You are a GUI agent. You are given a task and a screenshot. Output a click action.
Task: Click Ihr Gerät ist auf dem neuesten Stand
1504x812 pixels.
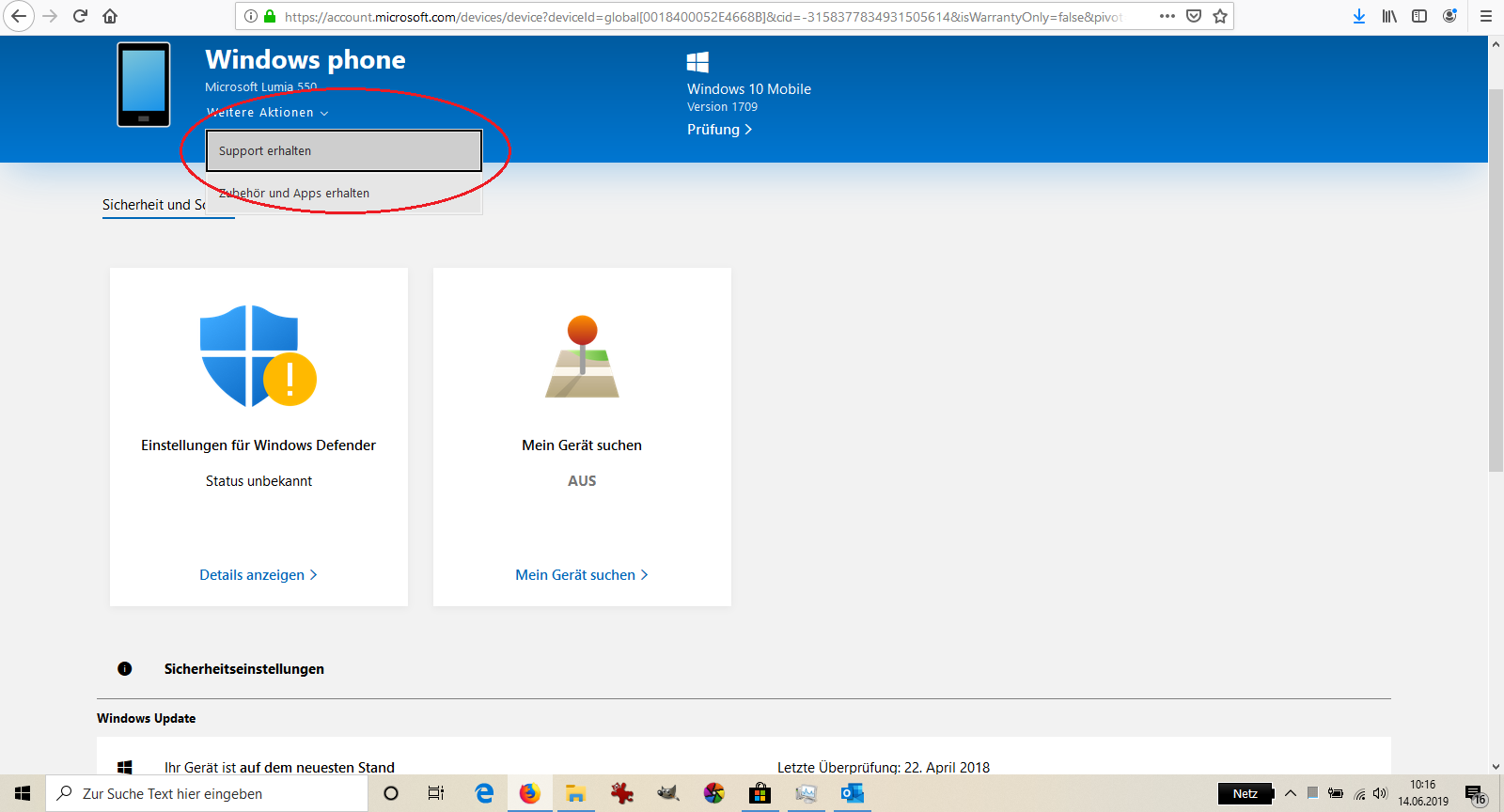tap(279, 767)
